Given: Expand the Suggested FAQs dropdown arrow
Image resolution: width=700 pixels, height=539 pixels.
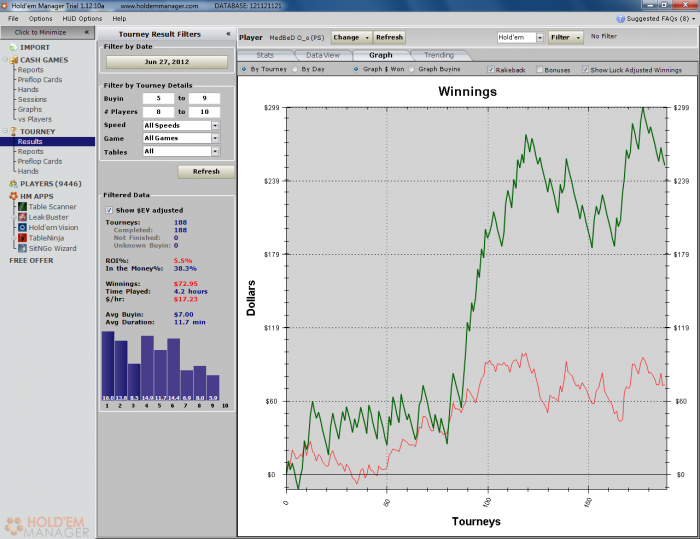Looking at the screenshot, I should (694, 19).
